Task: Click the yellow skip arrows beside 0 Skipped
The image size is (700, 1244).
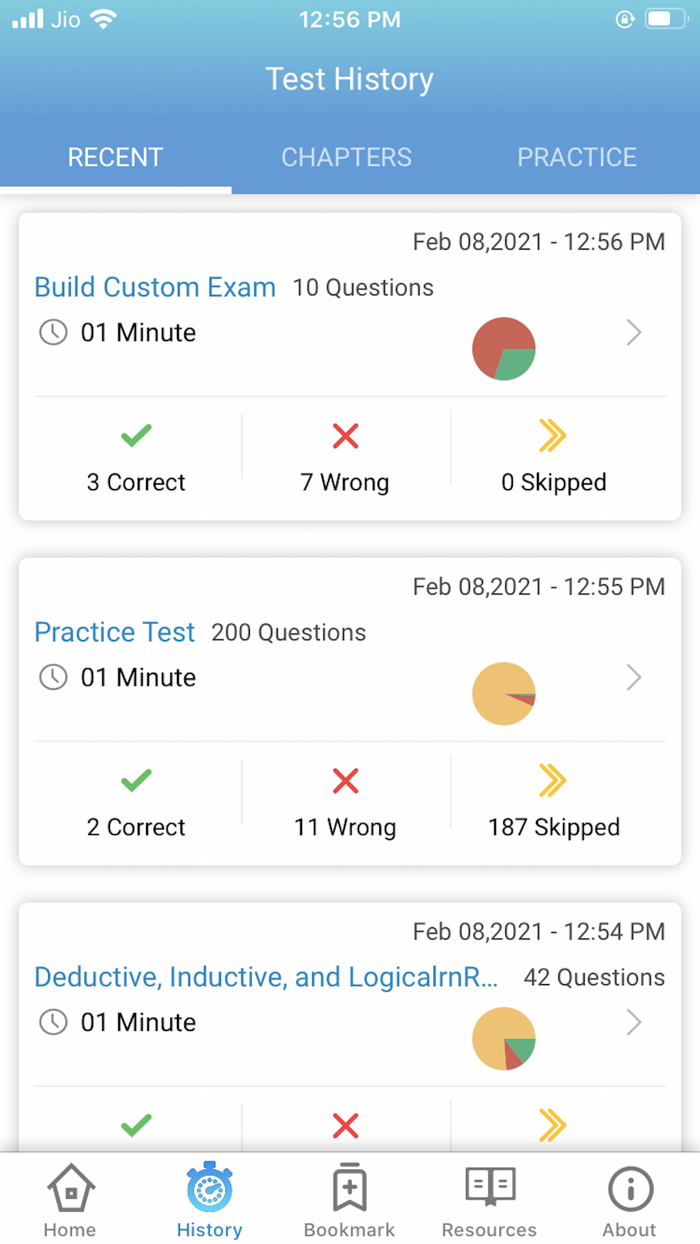Action: pyautogui.click(x=554, y=435)
